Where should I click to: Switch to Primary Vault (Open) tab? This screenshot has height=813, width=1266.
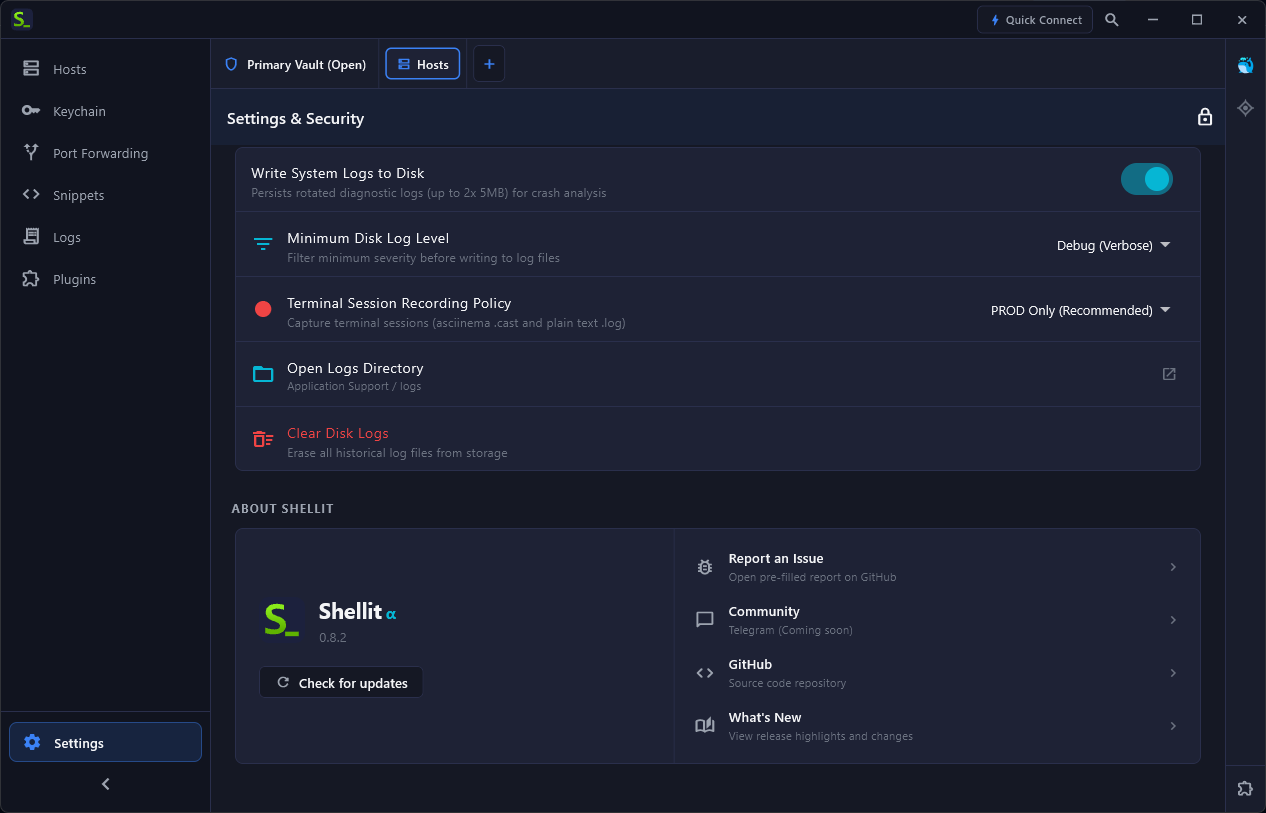pos(295,64)
